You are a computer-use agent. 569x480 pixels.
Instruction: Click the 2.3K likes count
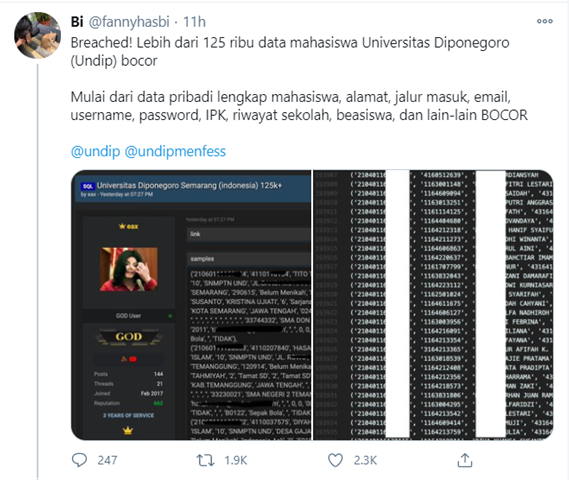365,460
